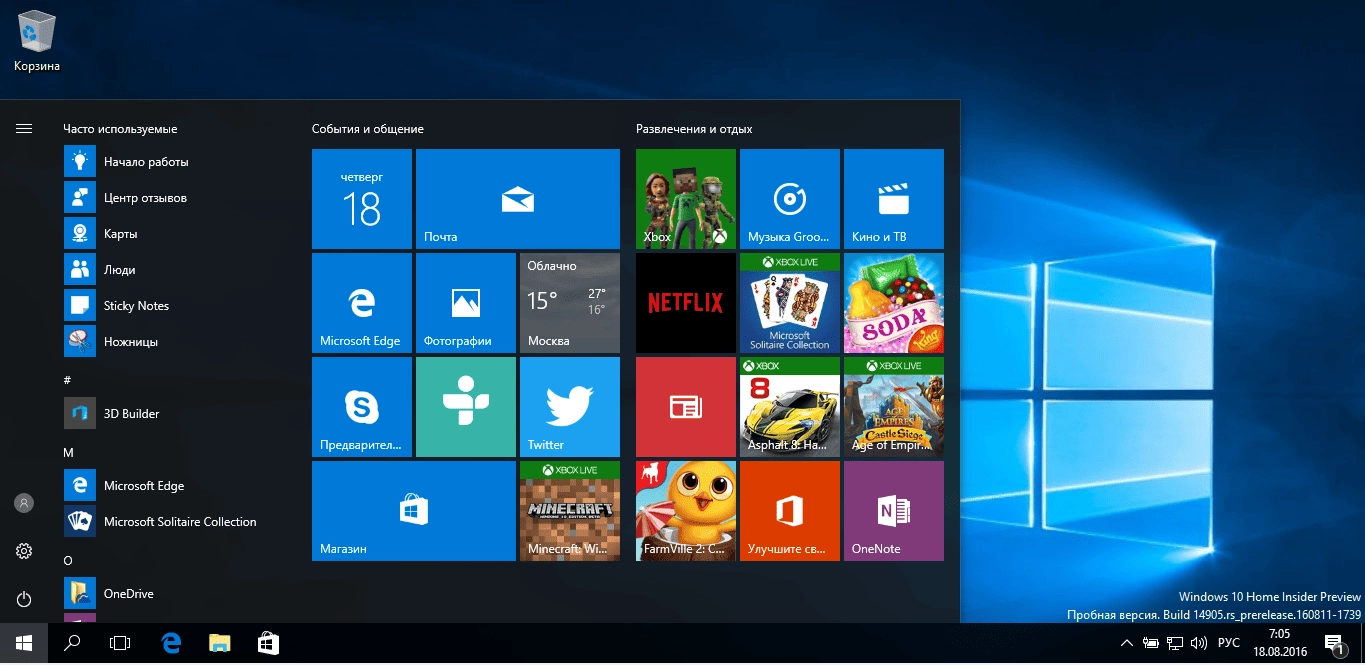This screenshot has height=665, width=1365.
Task: Open the volume speaker tray icon
Action: (x=1201, y=643)
